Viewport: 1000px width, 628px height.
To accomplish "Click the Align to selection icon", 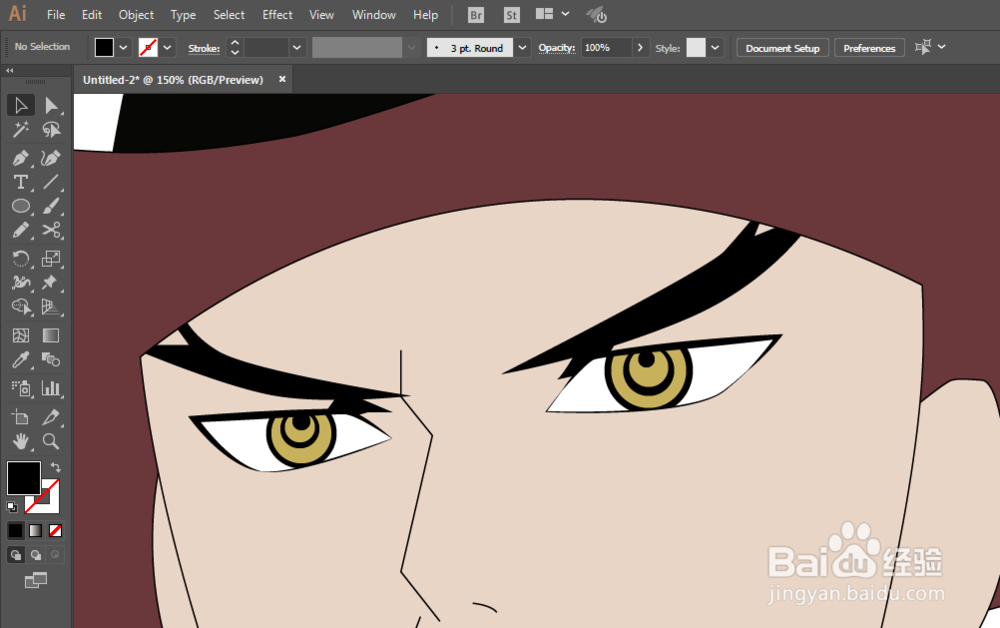I will tap(922, 47).
